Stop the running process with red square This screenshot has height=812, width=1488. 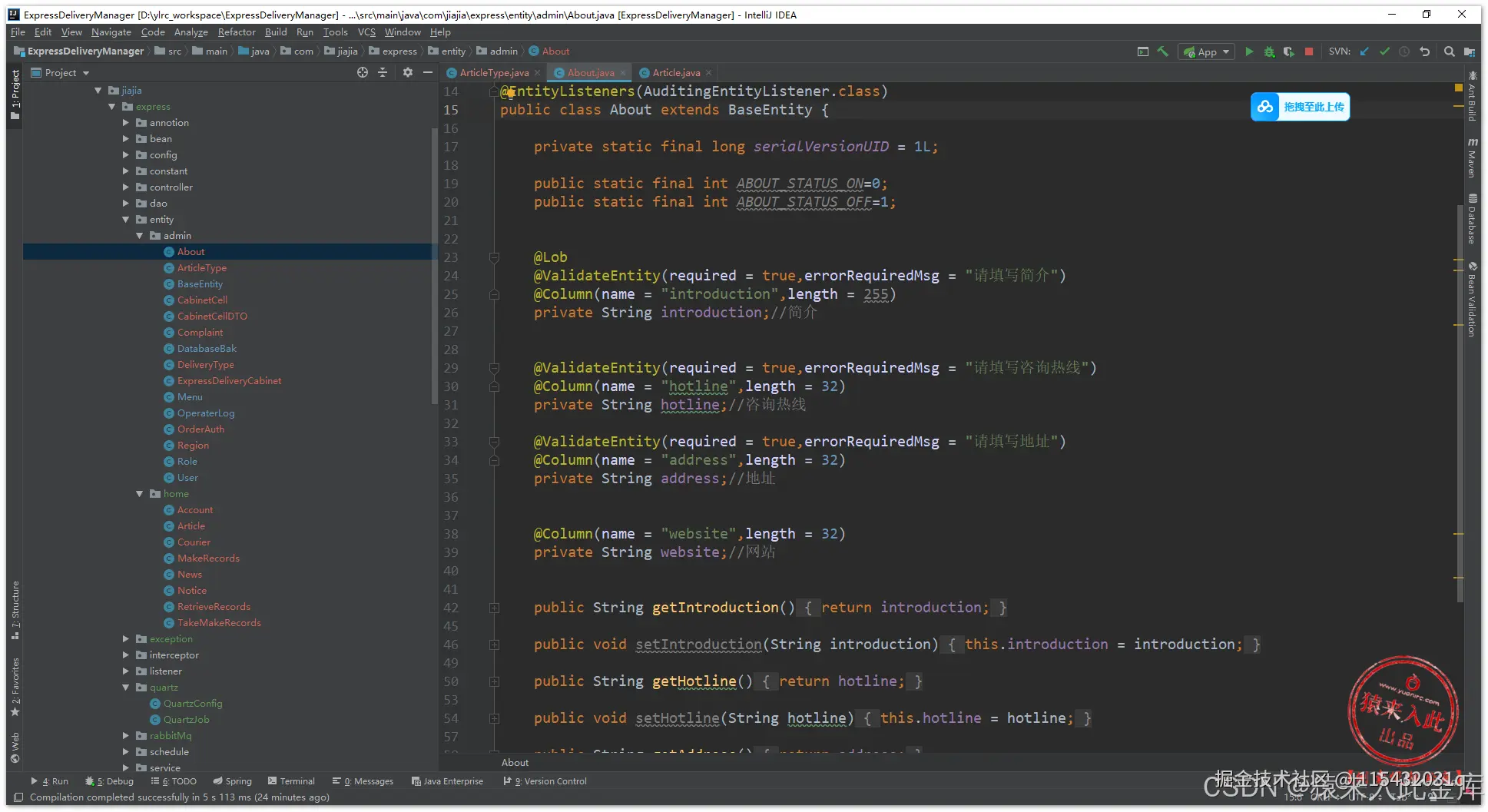tap(1309, 51)
